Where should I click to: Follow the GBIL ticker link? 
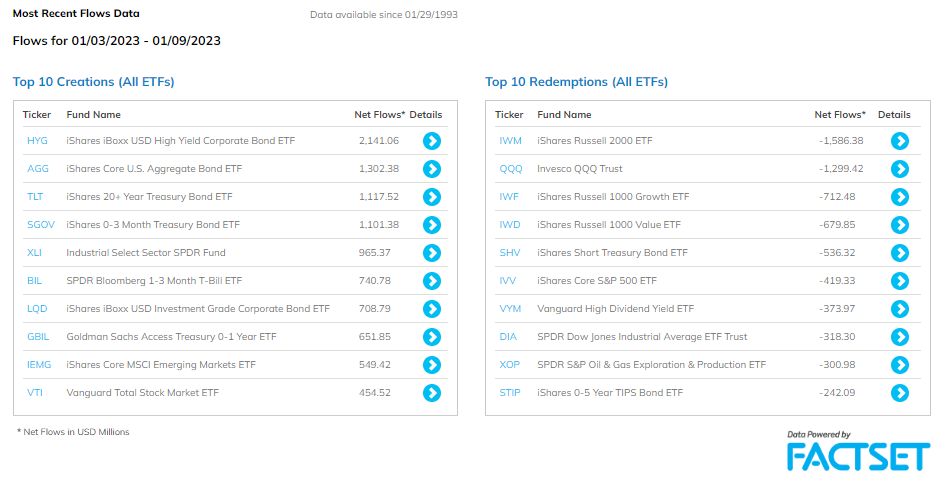[x=38, y=337]
